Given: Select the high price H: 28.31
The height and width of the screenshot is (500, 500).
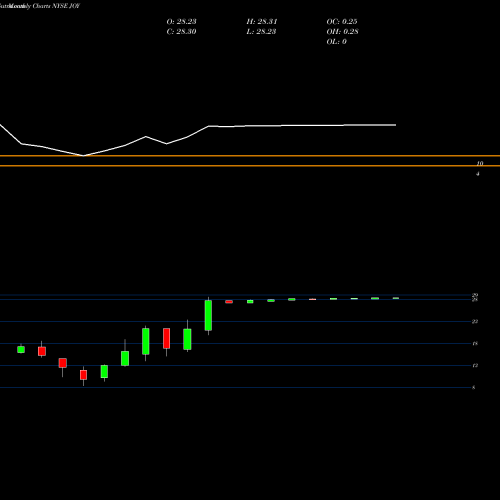Looking at the screenshot, I should [262, 22].
